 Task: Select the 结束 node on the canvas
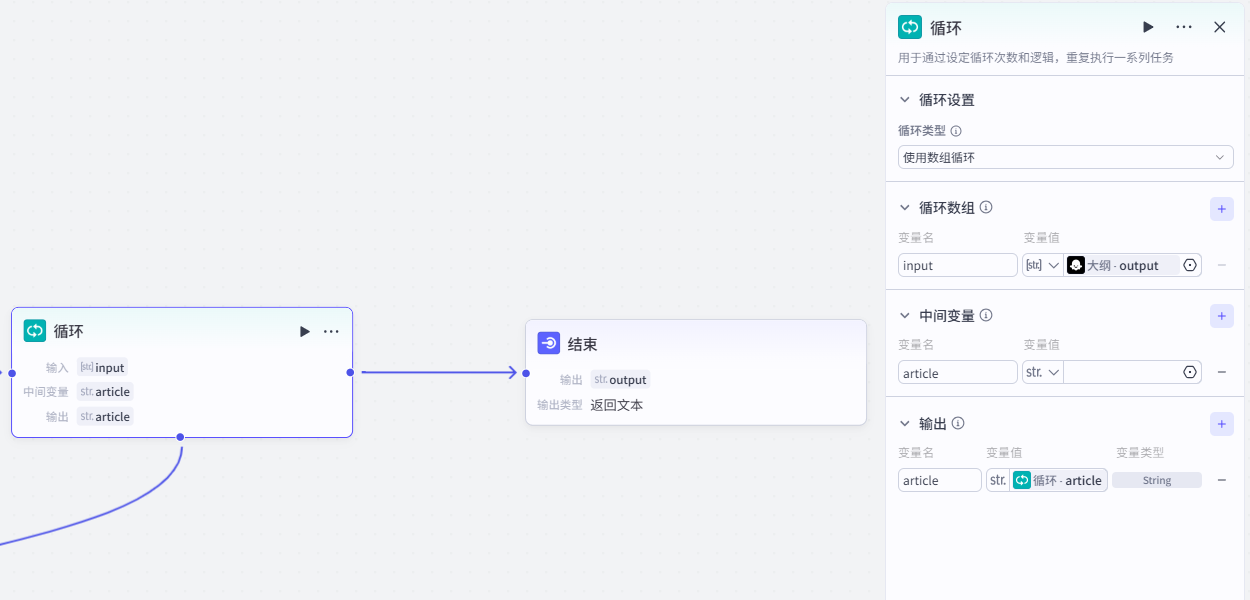click(695, 345)
